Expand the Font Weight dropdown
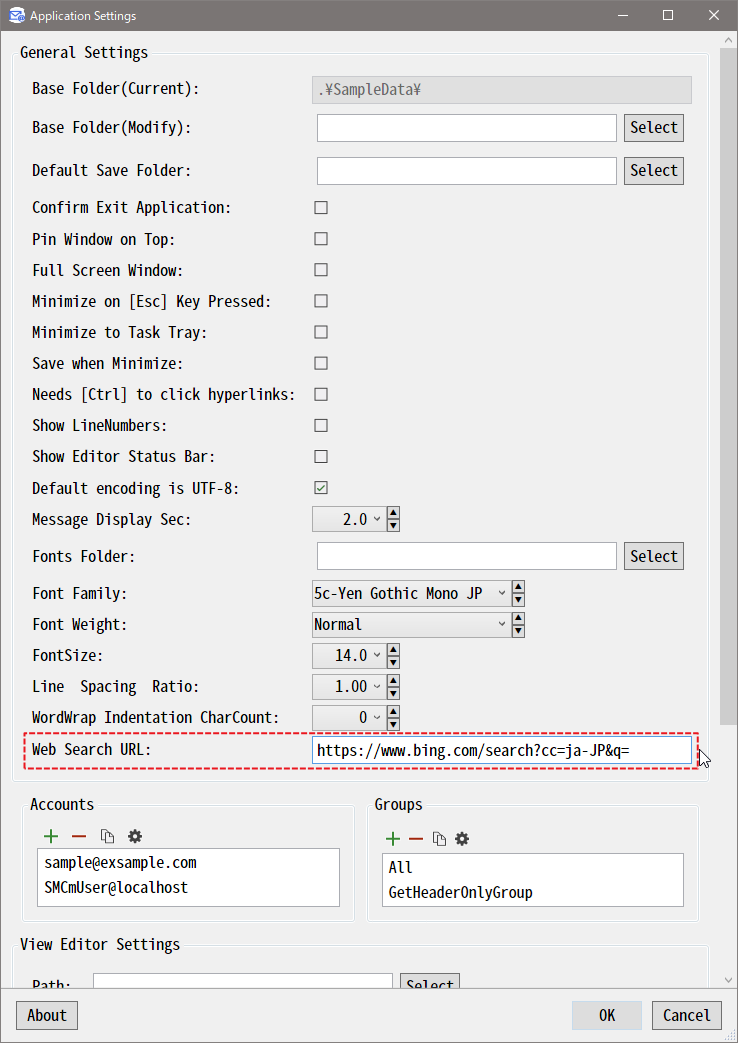 point(410,624)
